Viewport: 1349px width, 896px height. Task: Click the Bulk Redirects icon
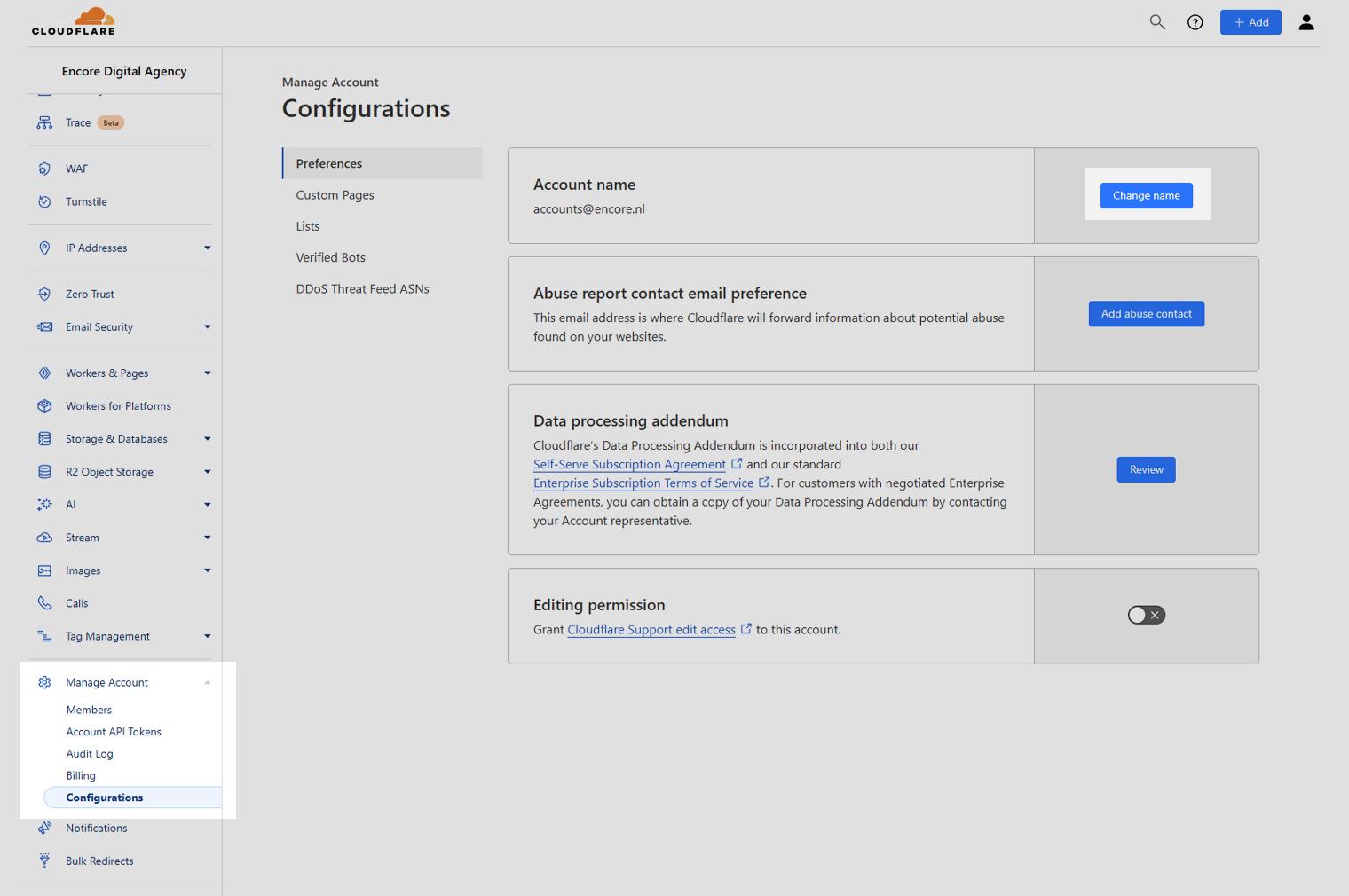[x=44, y=861]
